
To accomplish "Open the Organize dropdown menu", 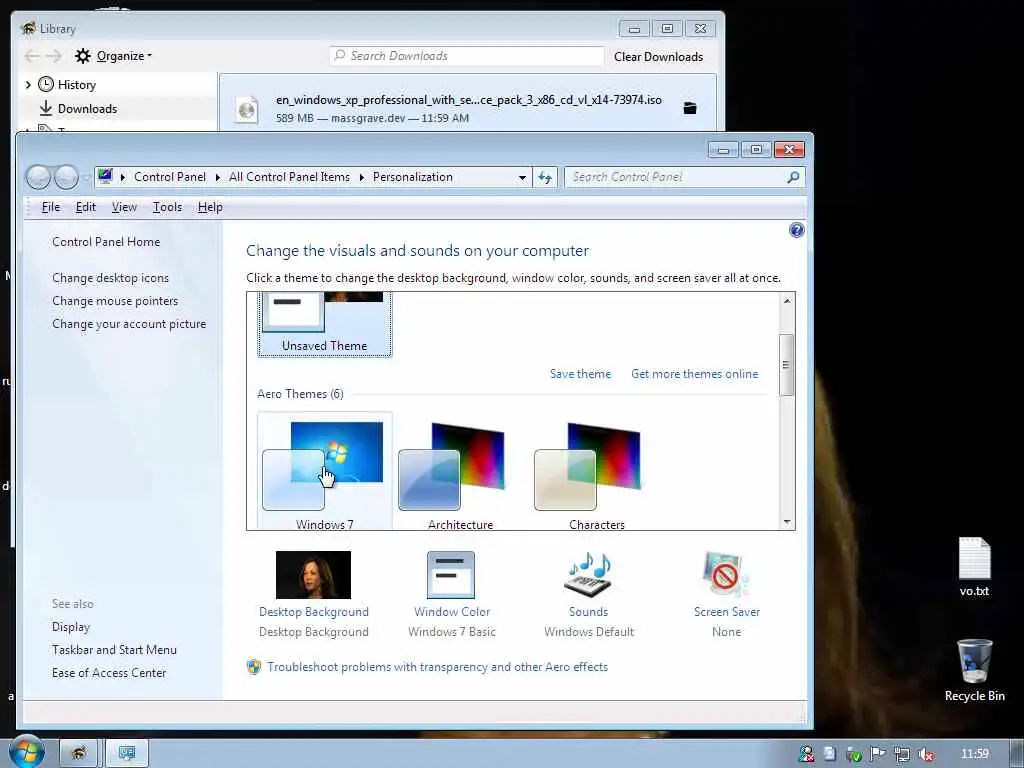I will coord(124,56).
